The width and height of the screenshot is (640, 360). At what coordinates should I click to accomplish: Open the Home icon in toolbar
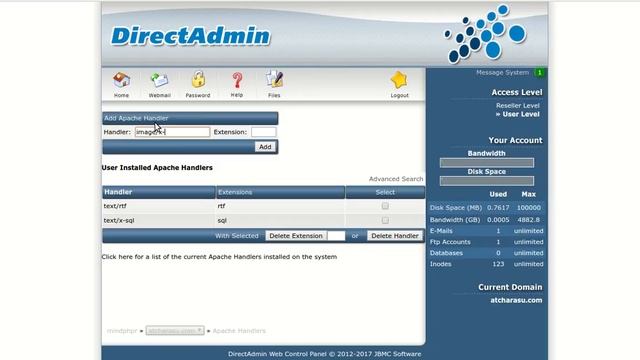[121, 80]
